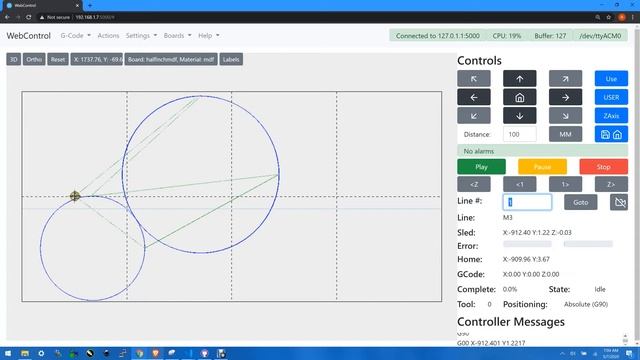Click the Buffer: 127 indicator
The height and width of the screenshot is (360, 640).
click(550, 36)
